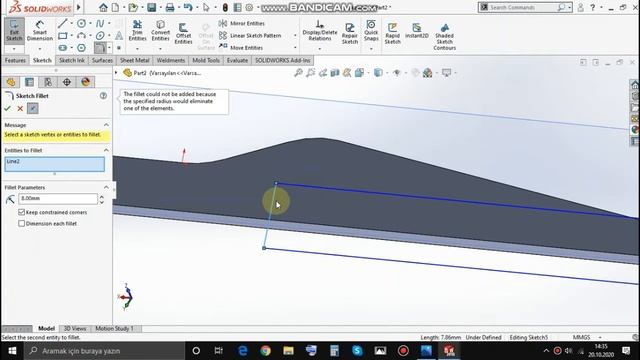Choose the Circle sketch tool

82,24
